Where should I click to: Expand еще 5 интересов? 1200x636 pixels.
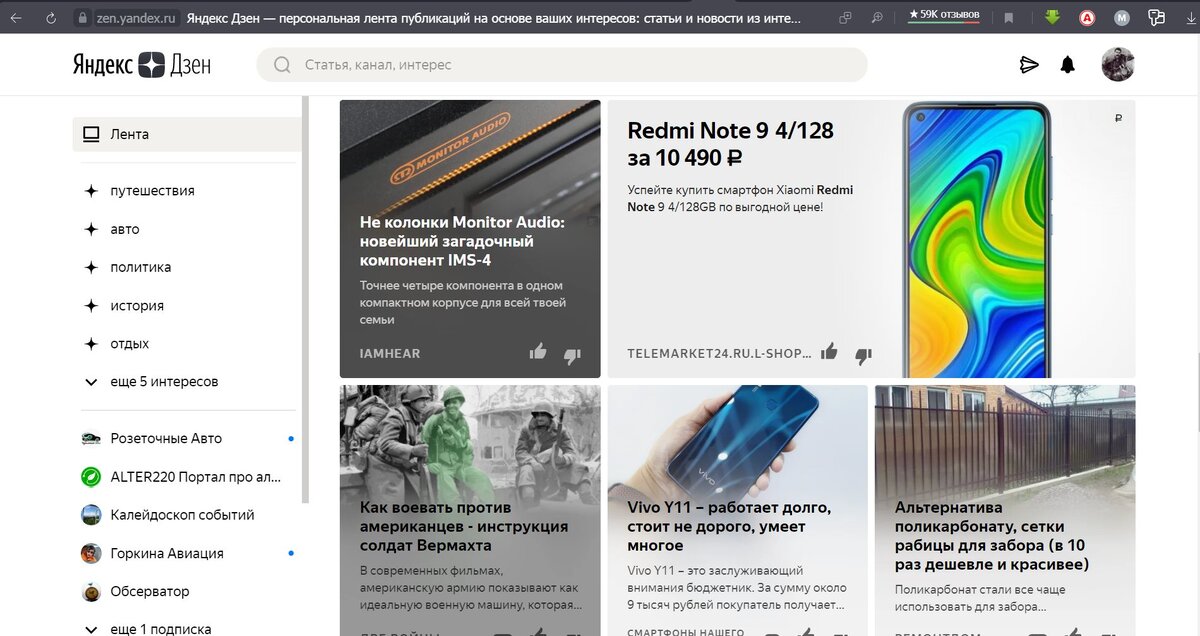[151, 382]
